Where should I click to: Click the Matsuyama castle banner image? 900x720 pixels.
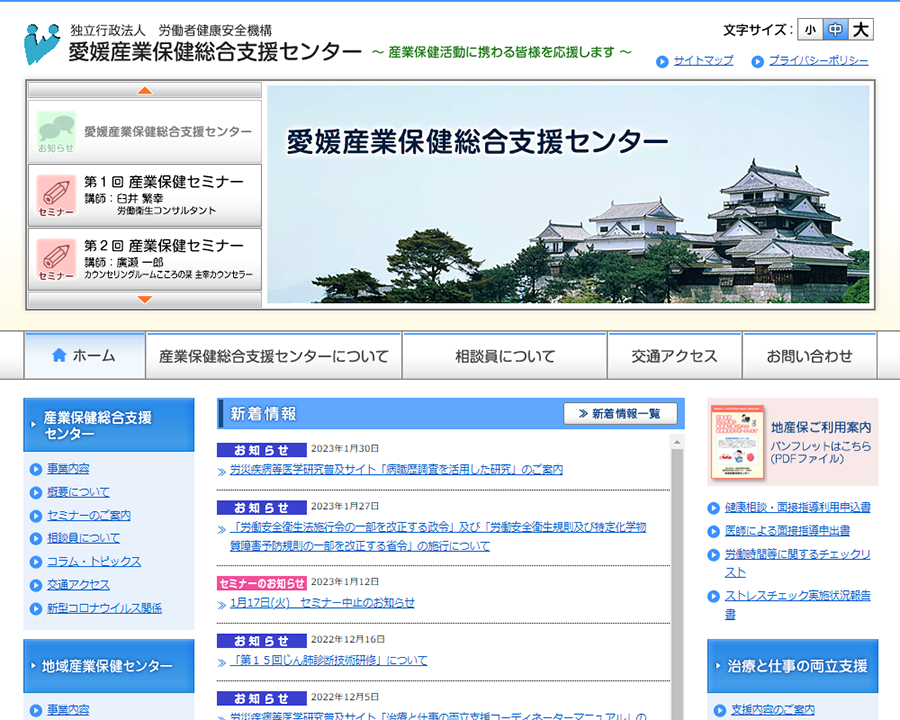coord(568,194)
